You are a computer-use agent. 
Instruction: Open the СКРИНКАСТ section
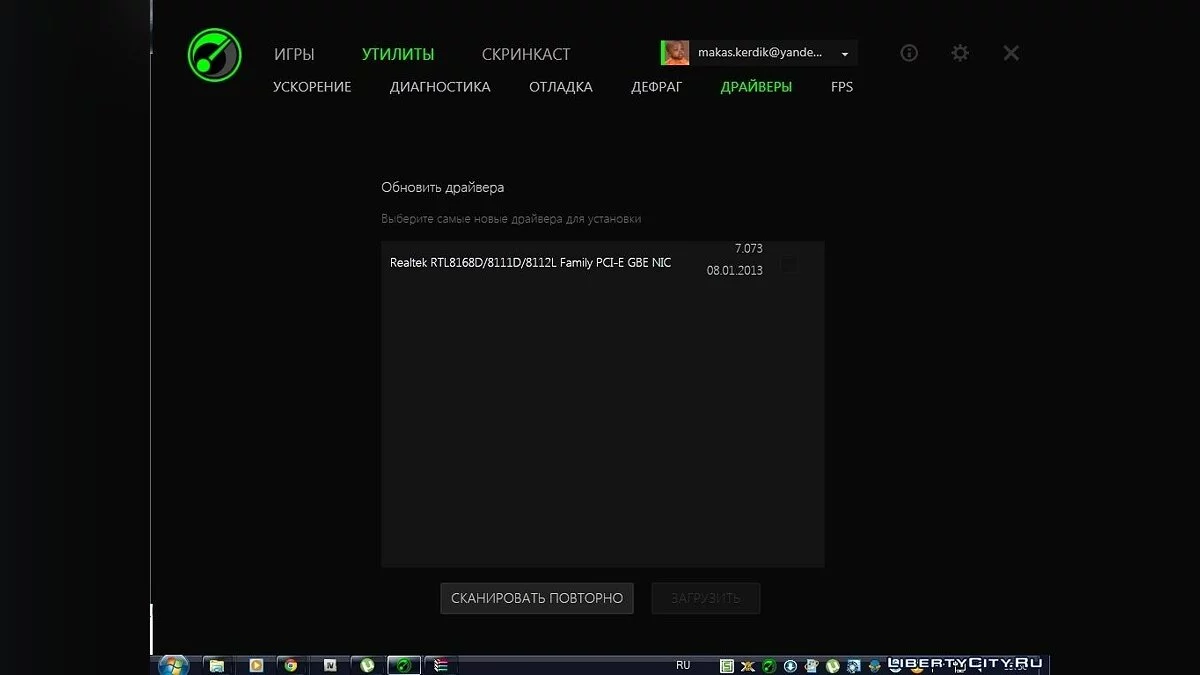coord(526,54)
